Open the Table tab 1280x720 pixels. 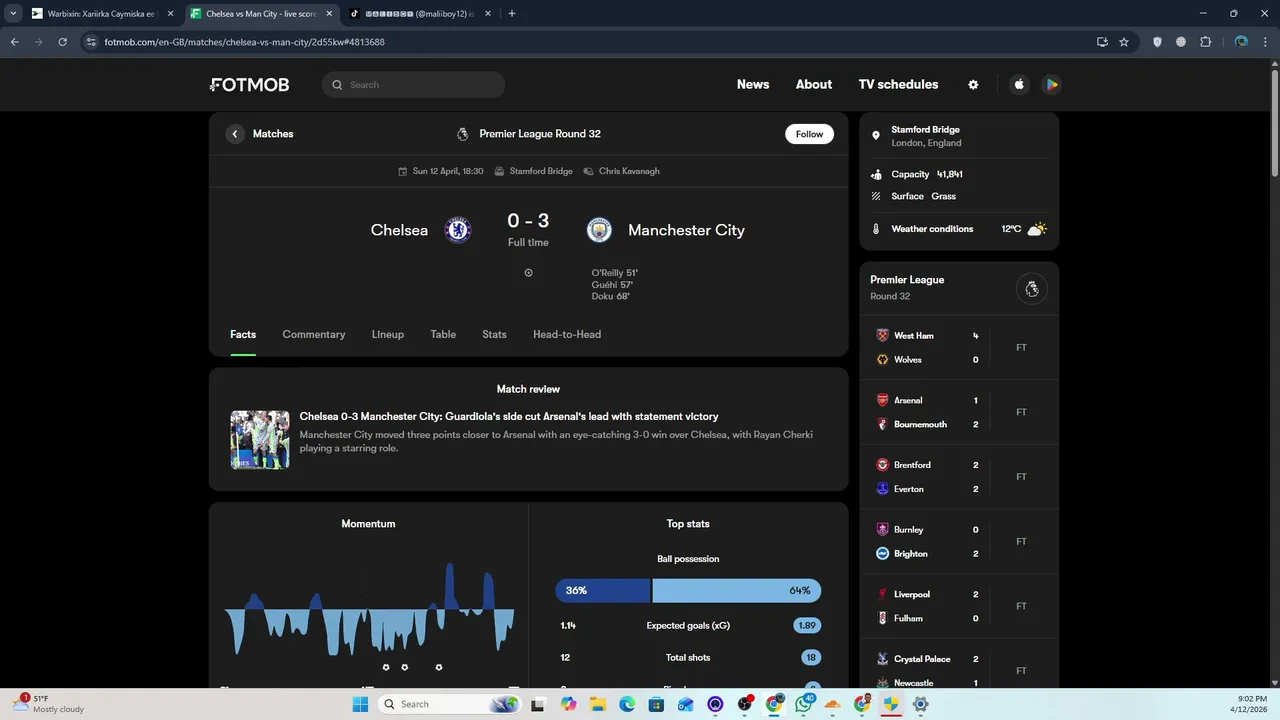coord(443,334)
